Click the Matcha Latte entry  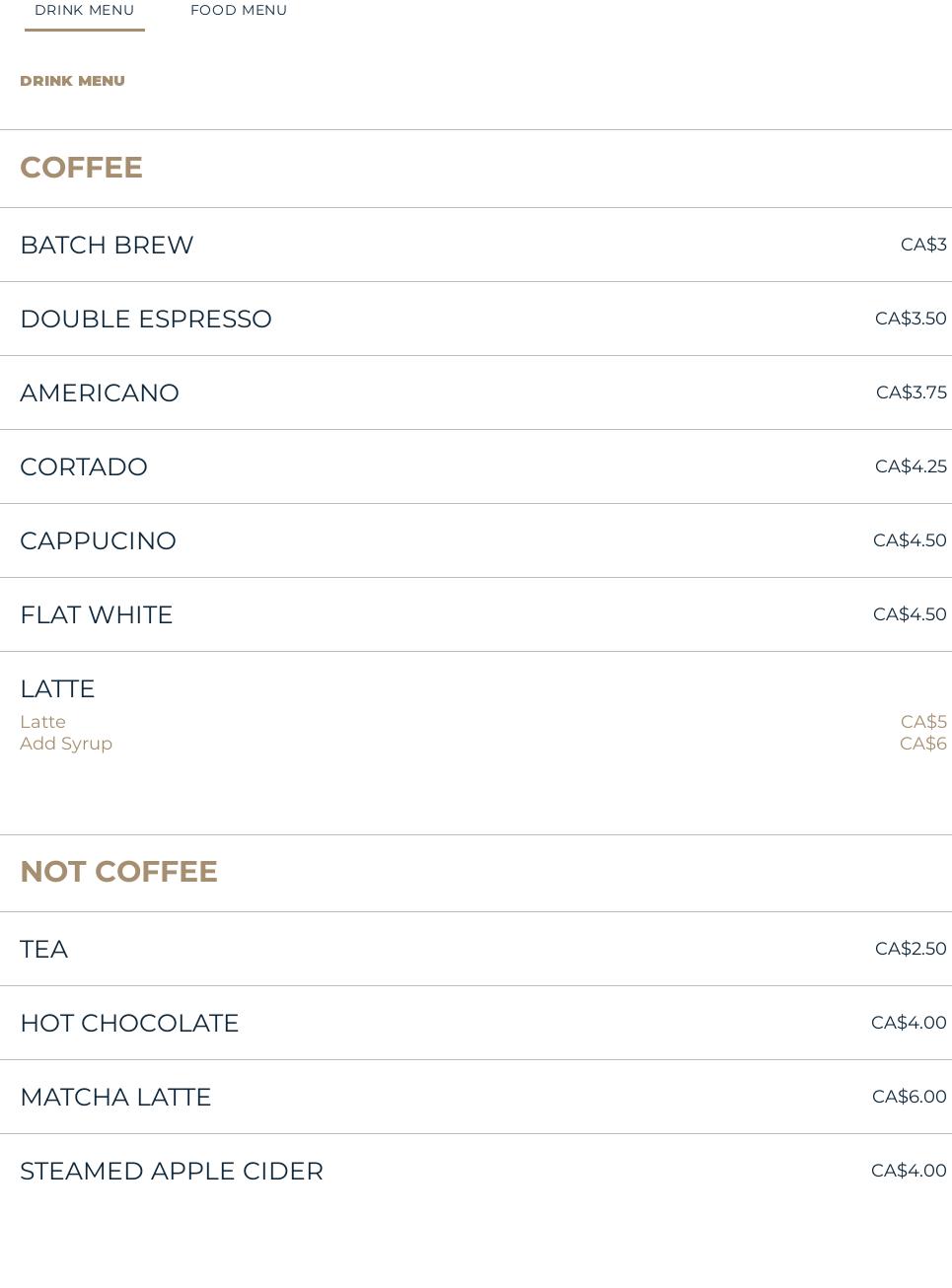point(115,1097)
